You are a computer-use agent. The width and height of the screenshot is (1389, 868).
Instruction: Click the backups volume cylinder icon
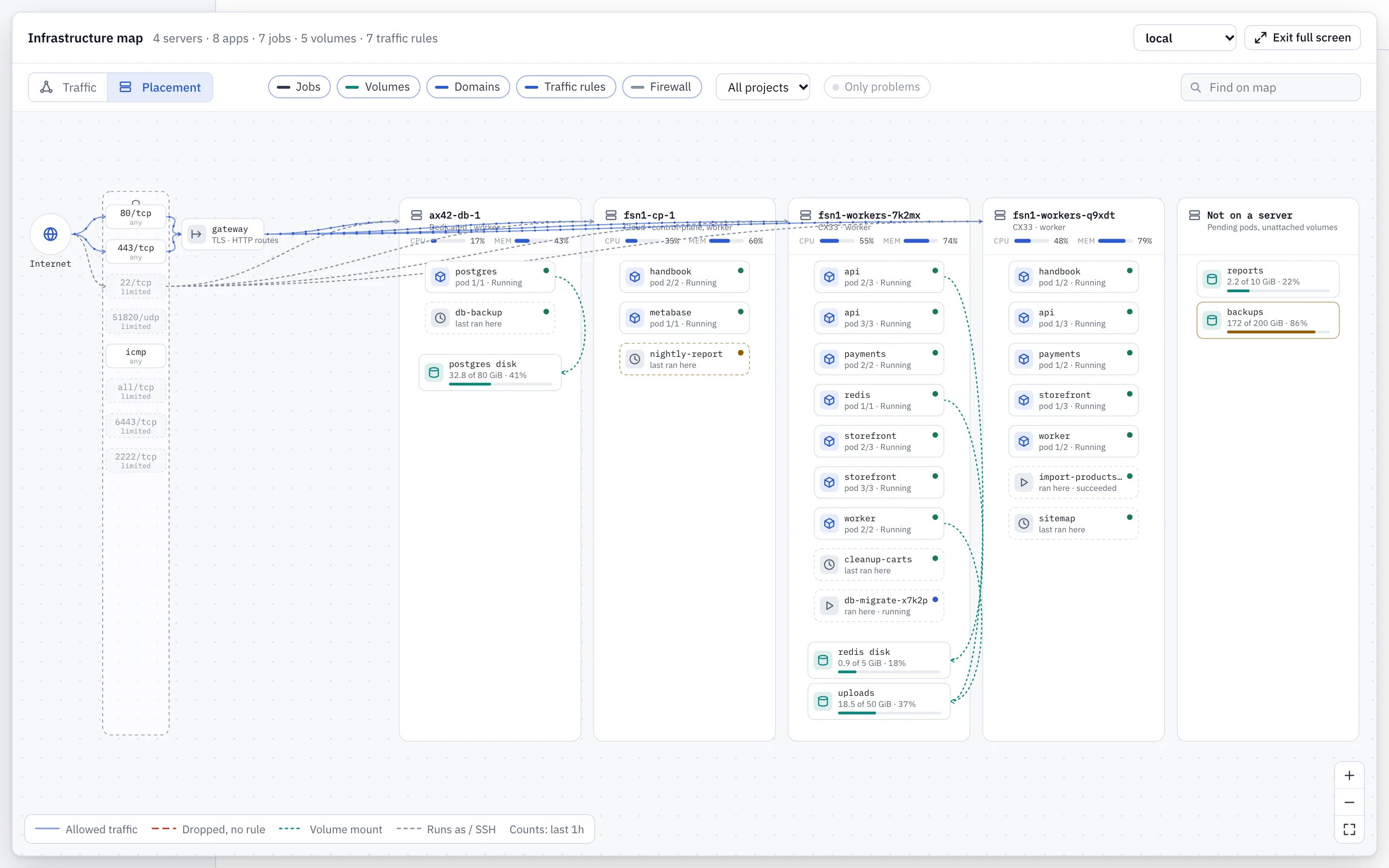tap(1212, 320)
